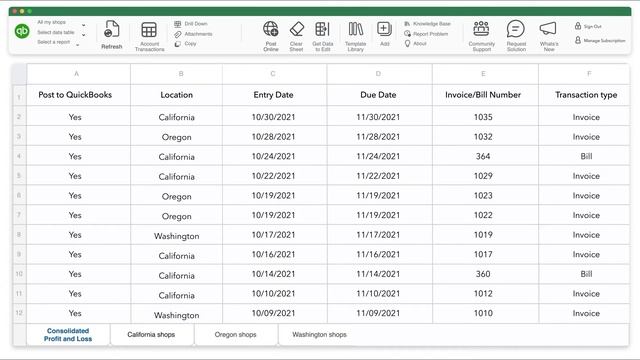Expand the Select a report dropdown
This screenshot has width=640, height=360.
pos(78,45)
